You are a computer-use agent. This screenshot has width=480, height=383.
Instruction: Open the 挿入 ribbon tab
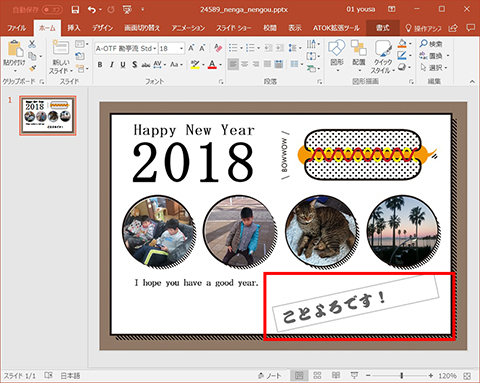[x=74, y=28]
